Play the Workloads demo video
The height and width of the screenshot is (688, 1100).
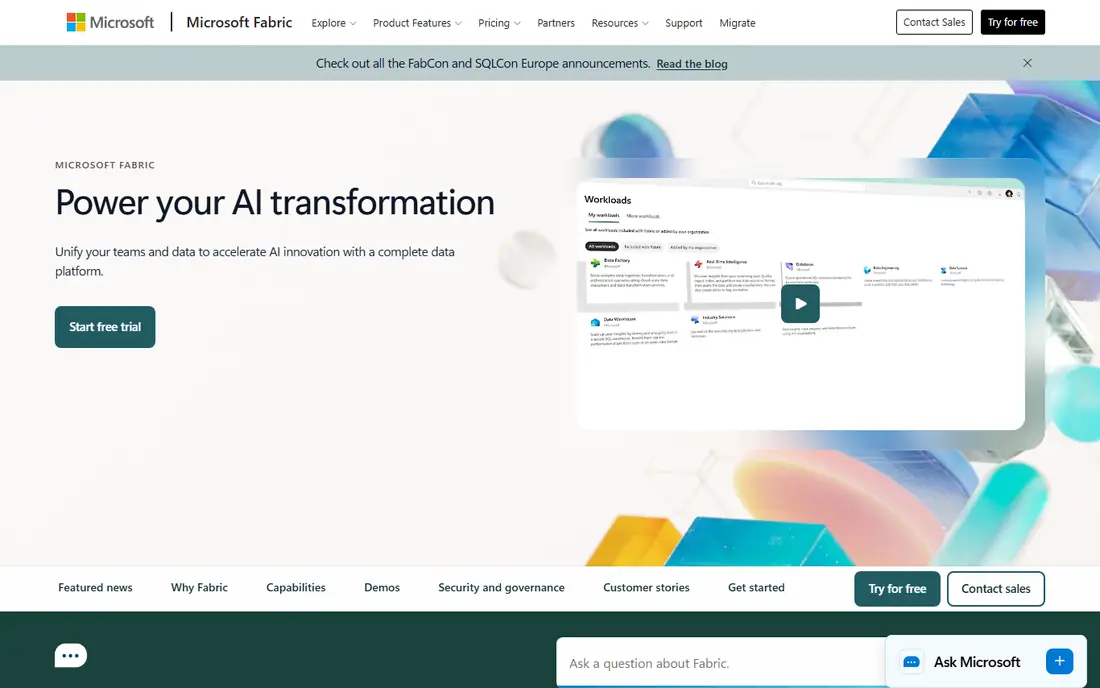tap(800, 304)
